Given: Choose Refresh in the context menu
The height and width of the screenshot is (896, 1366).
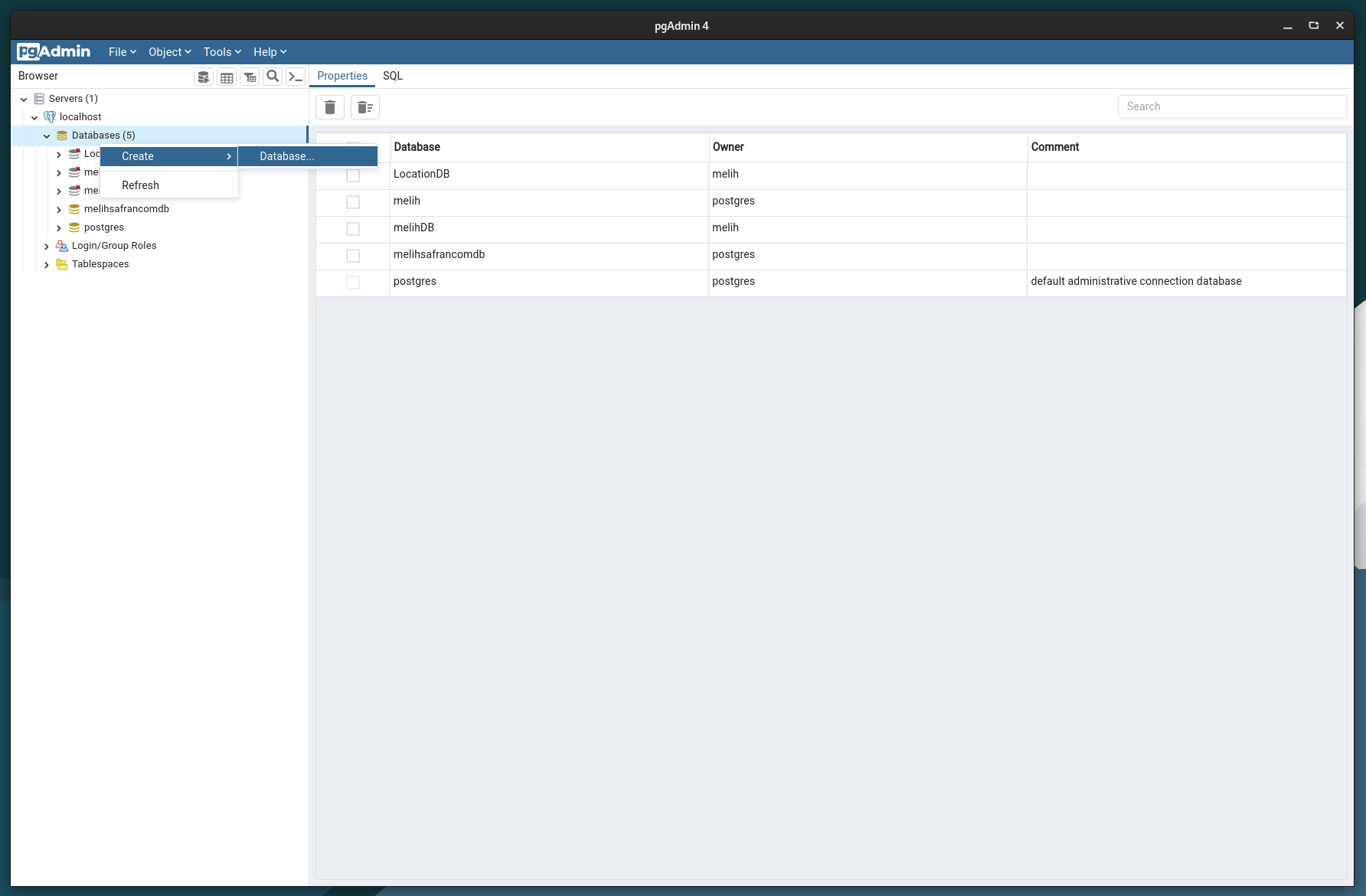Looking at the screenshot, I should [168, 185].
